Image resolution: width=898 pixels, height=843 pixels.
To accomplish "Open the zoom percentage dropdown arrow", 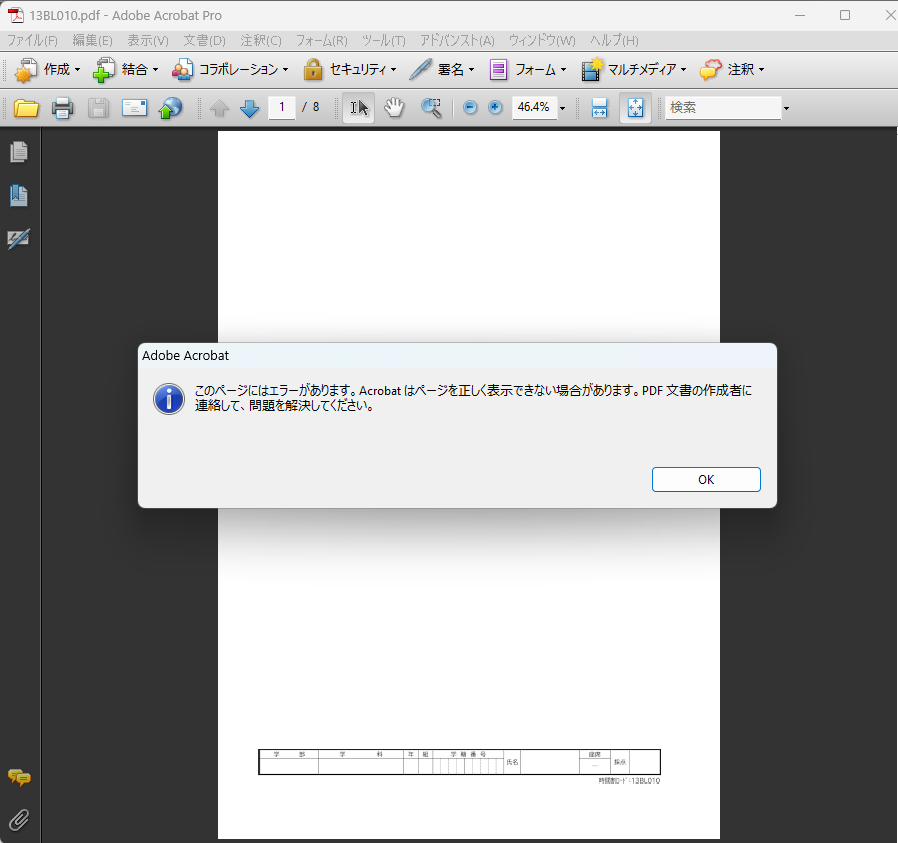I will [x=562, y=108].
